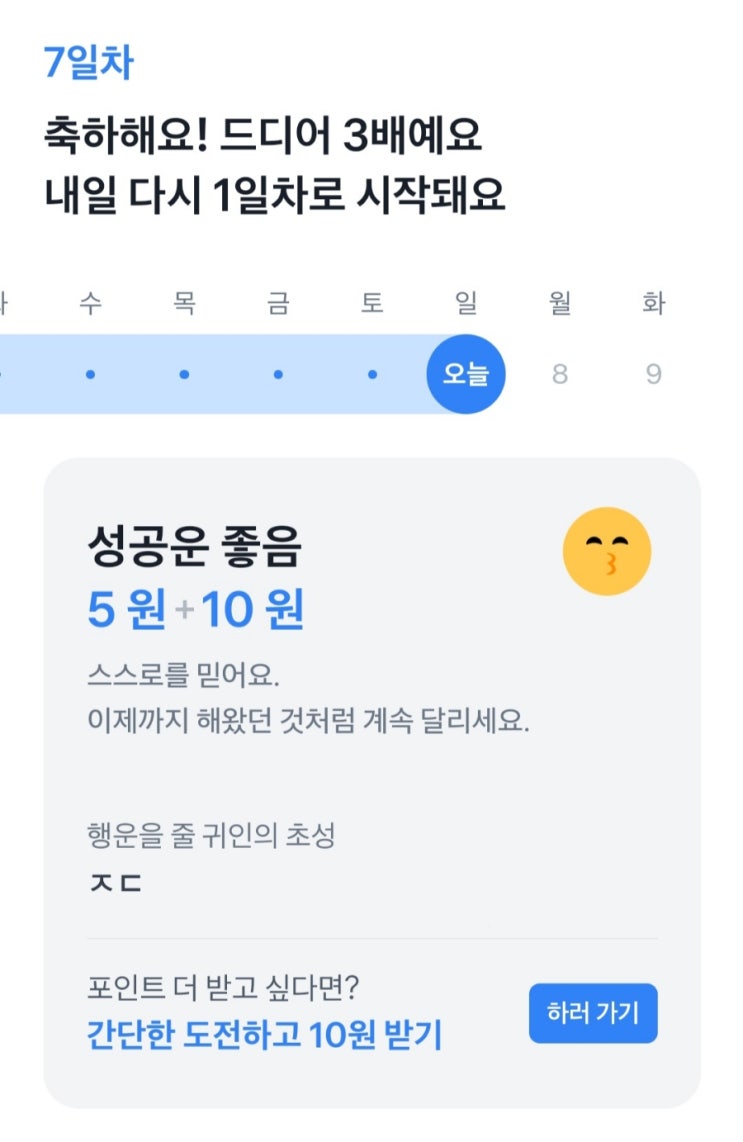Tap the dot under 토

(372, 374)
